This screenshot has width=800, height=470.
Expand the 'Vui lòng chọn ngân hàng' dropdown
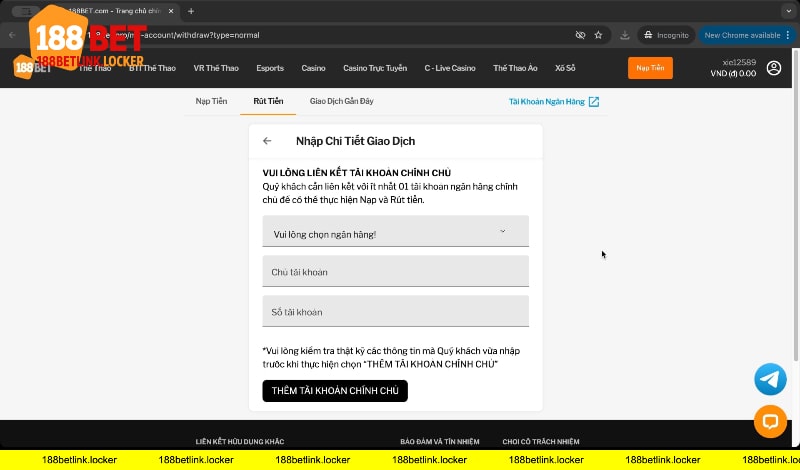pyautogui.click(x=395, y=233)
